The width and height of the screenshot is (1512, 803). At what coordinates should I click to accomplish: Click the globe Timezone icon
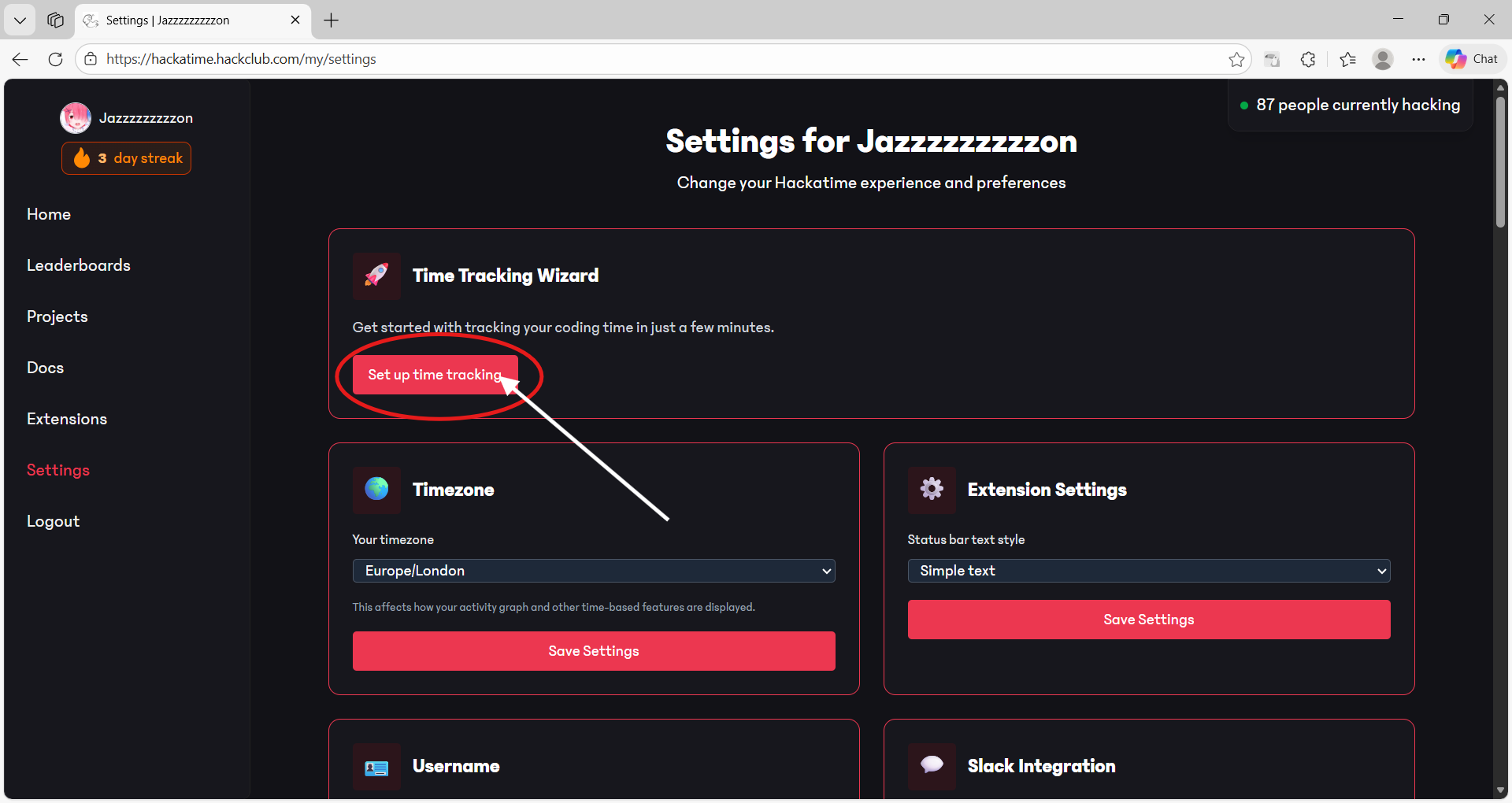pyautogui.click(x=376, y=490)
